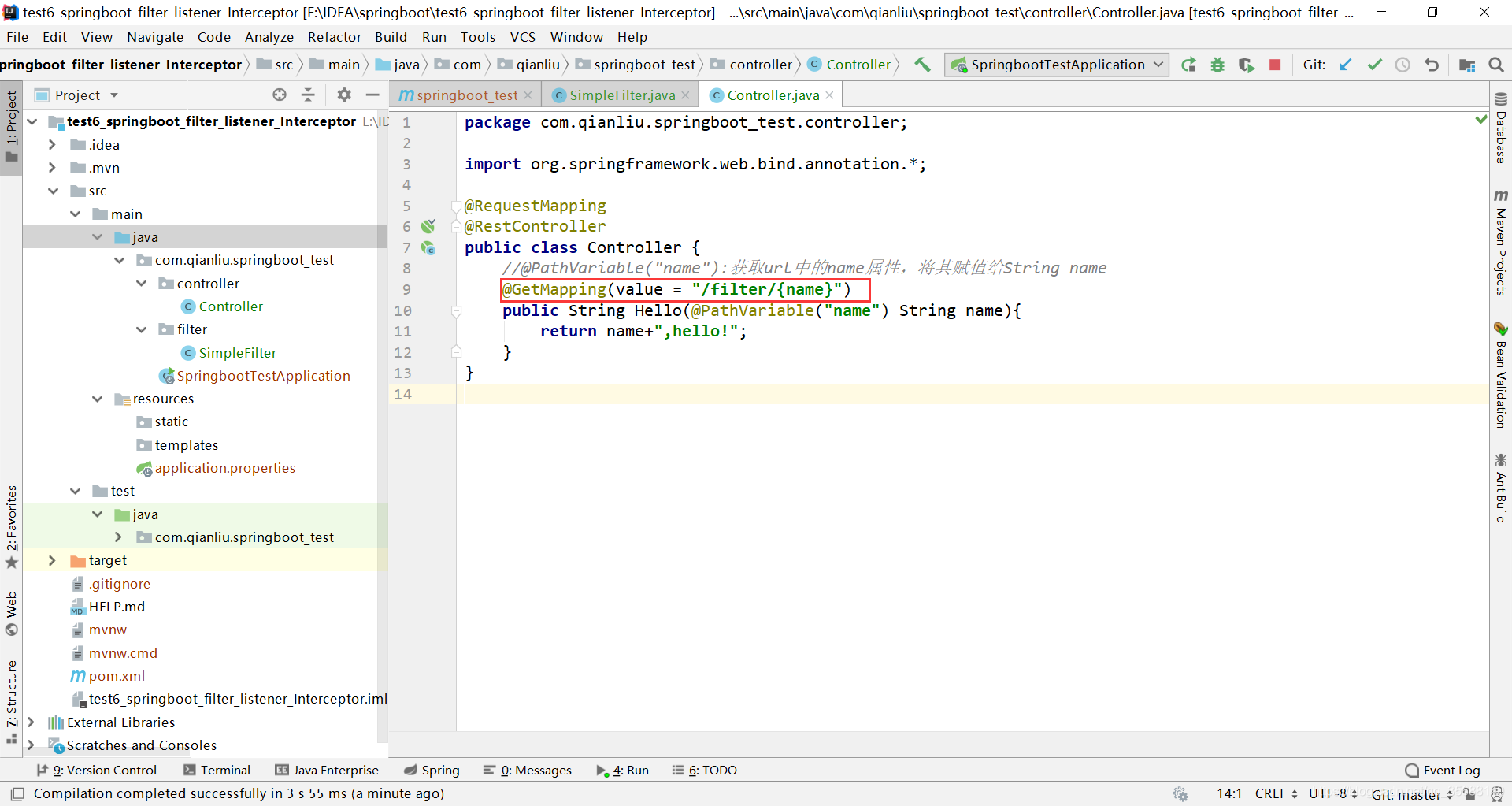Viewport: 1512px width, 806px height.
Task: Place the cursor on line 11 return statement
Action: (643, 332)
